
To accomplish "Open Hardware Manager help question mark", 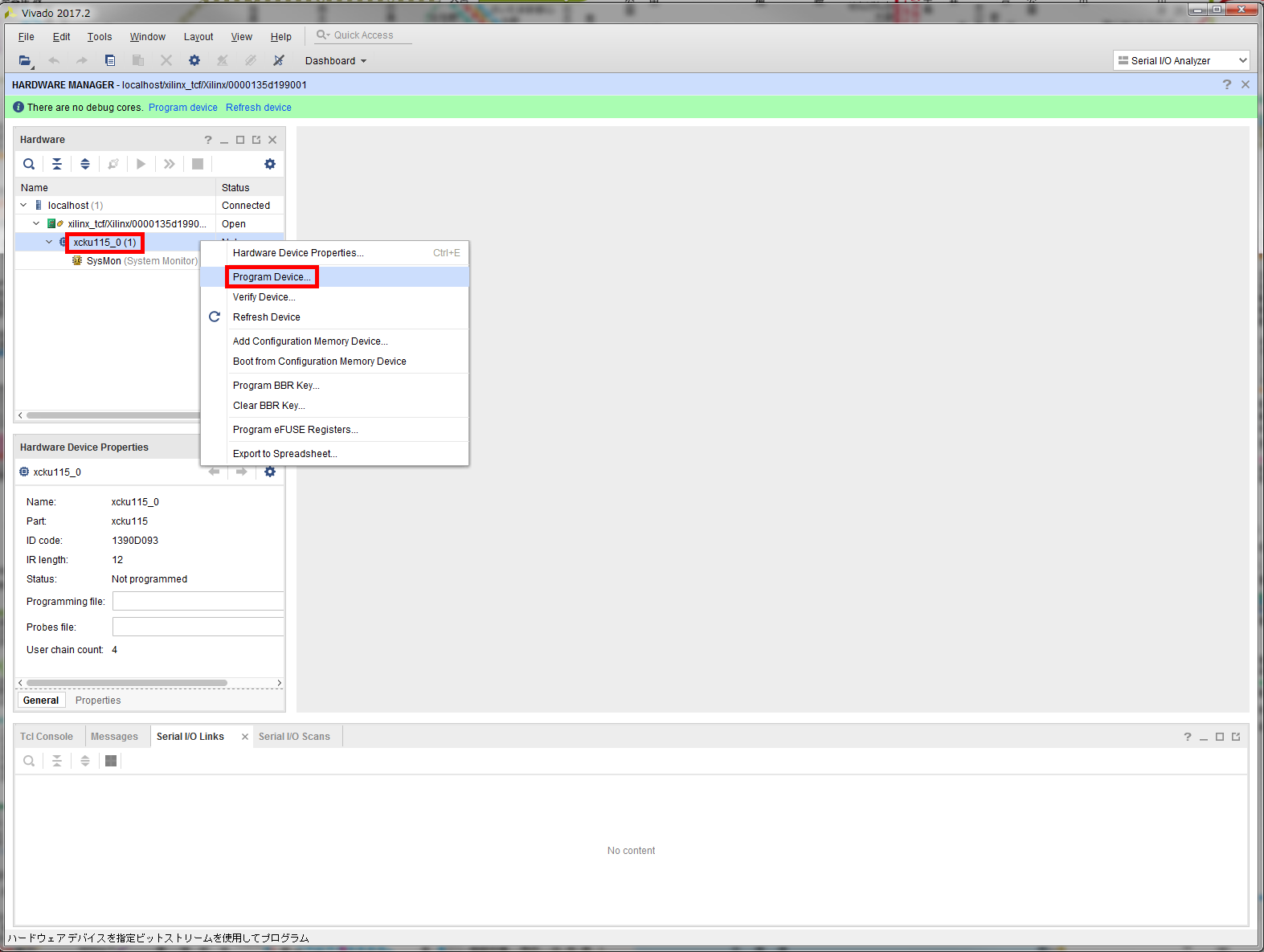I will pos(1227,84).
